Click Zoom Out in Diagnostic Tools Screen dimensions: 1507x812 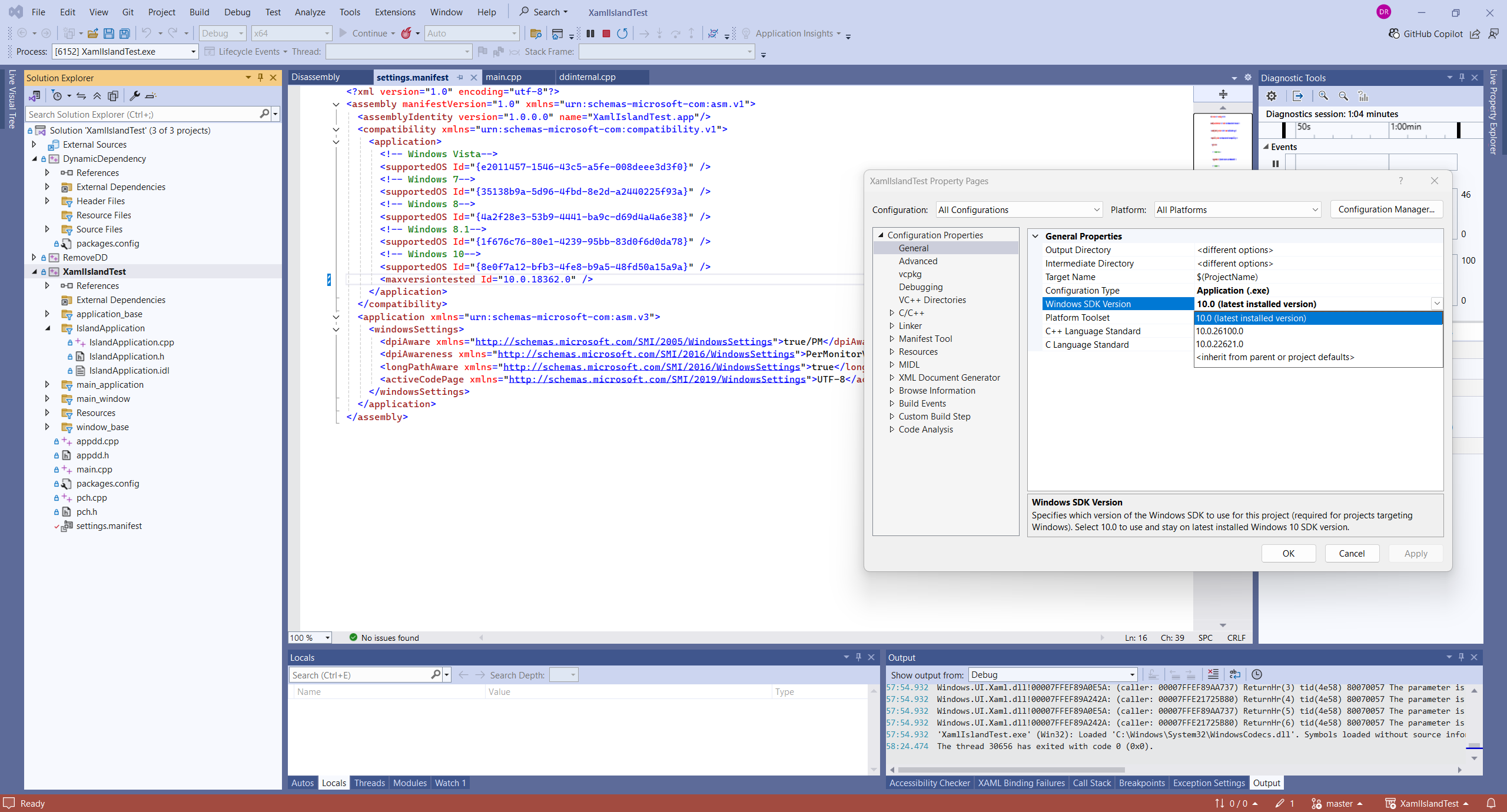[x=1343, y=96]
